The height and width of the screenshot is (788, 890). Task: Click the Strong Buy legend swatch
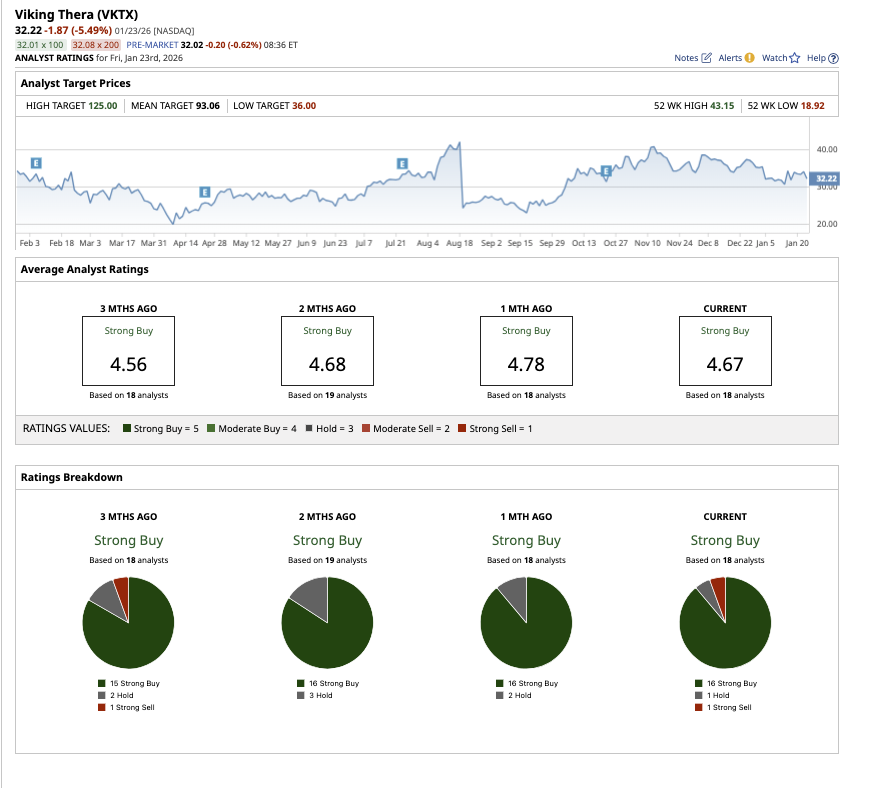pyautogui.click(x=127, y=428)
